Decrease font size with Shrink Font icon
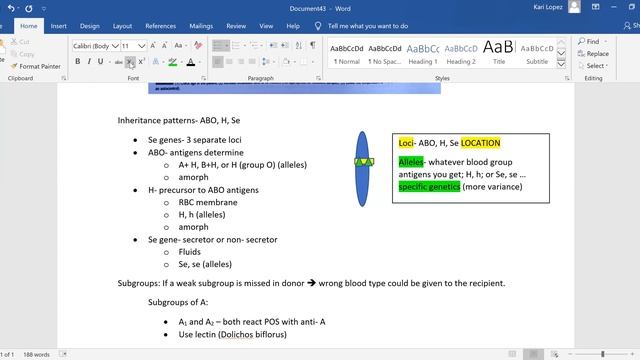Image resolution: width=640 pixels, height=360 pixels. 164,46
